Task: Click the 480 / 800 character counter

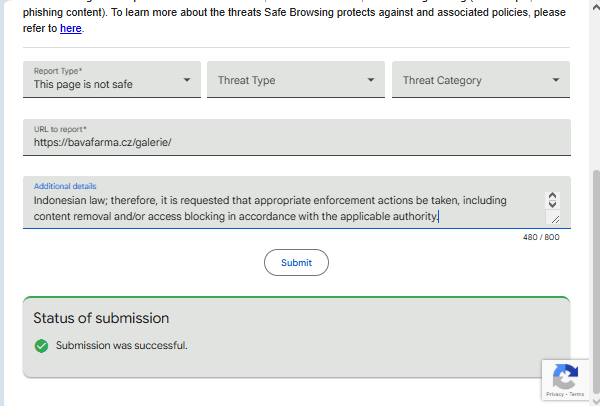Action: click(541, 237)
